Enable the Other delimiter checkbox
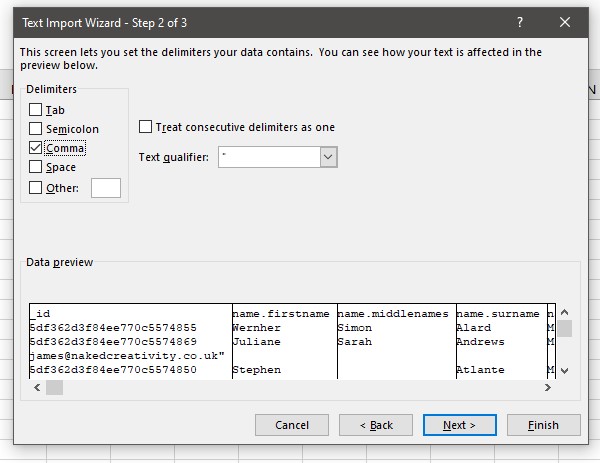Screen dimensions: 600x463 [x=36, y=187]
